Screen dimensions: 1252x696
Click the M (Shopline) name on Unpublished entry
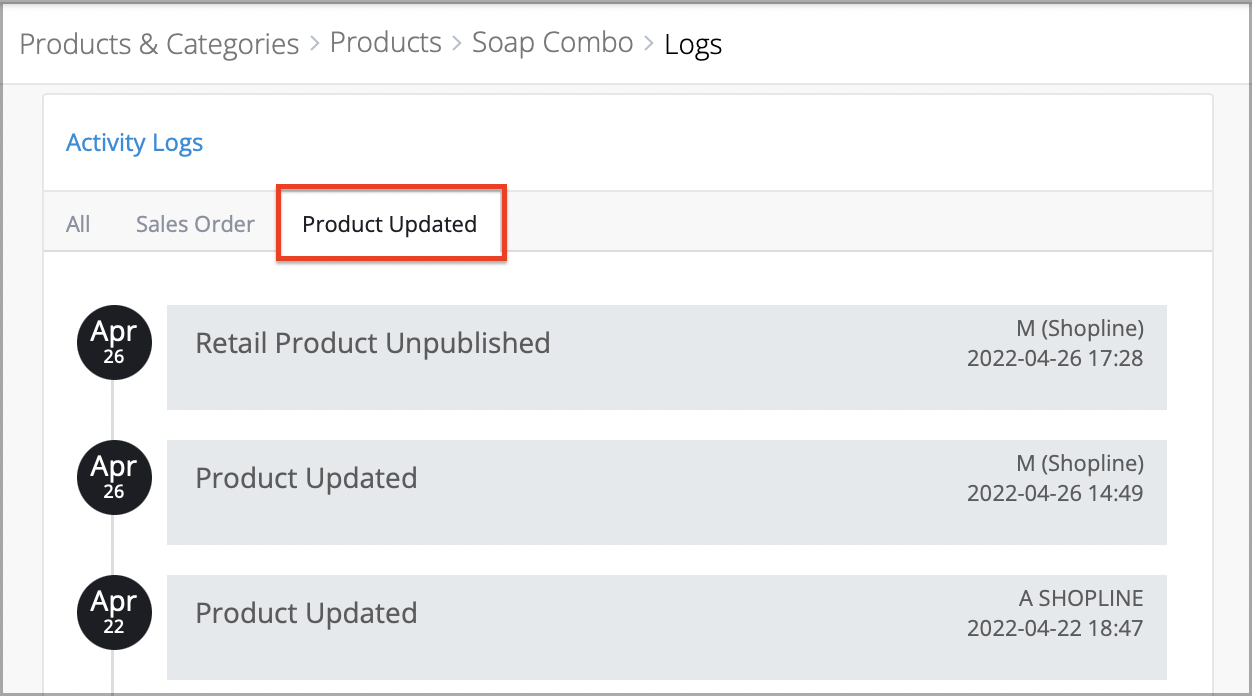pos(1079,328)
